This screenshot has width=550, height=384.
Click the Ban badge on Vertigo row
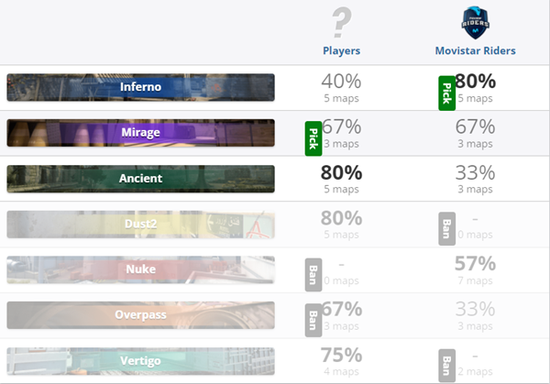(447, 365)
